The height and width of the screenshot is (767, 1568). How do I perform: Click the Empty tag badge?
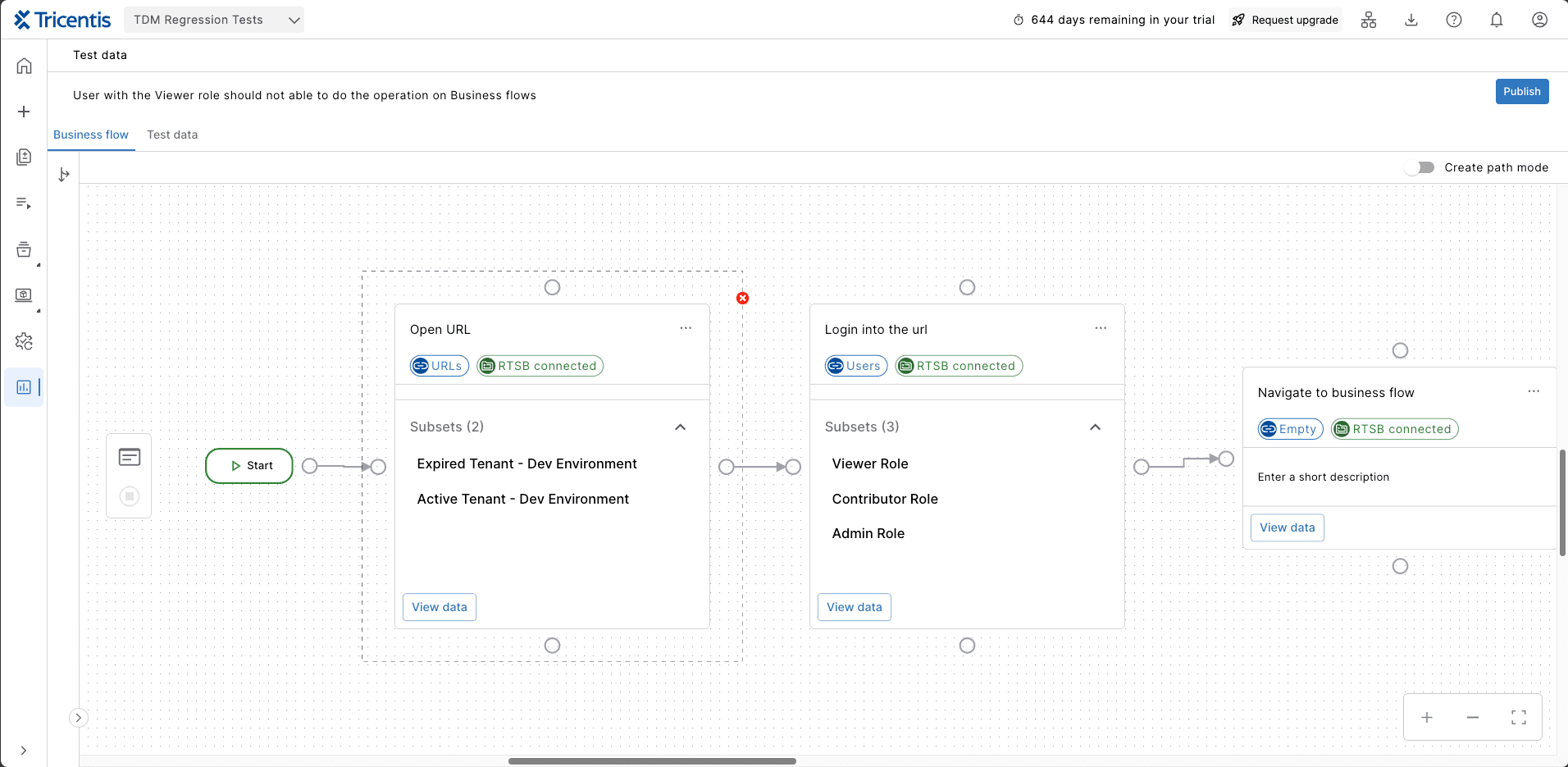(x=1291, y=429)
